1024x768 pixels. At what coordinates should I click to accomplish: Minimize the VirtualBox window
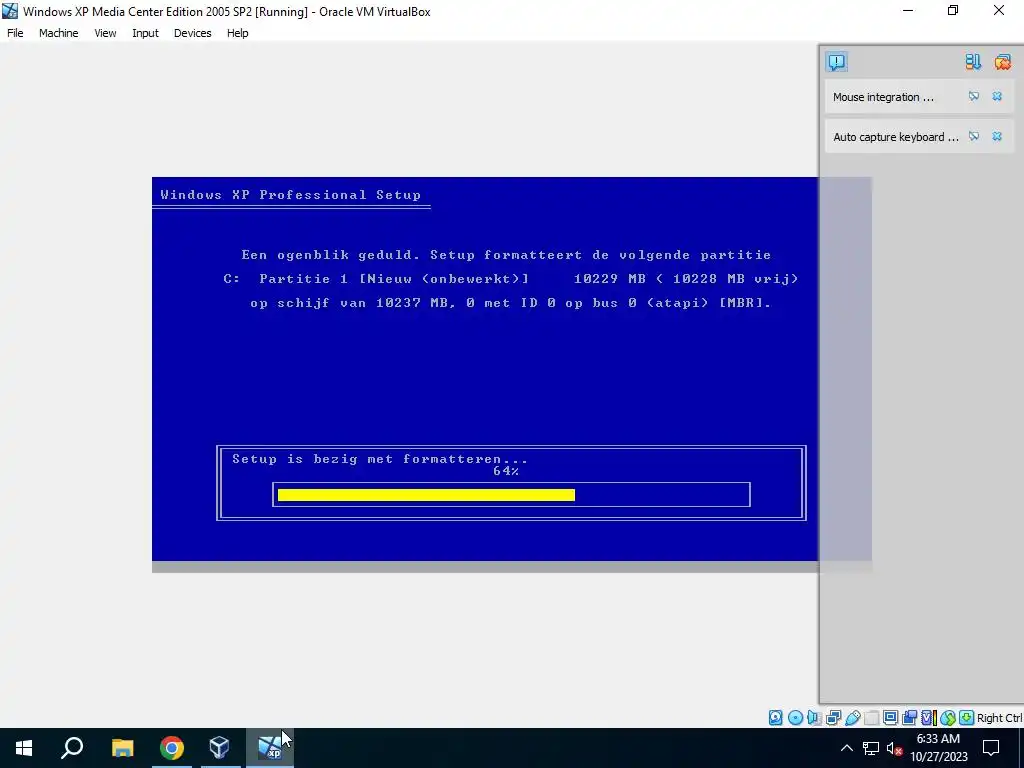point(908,10)
